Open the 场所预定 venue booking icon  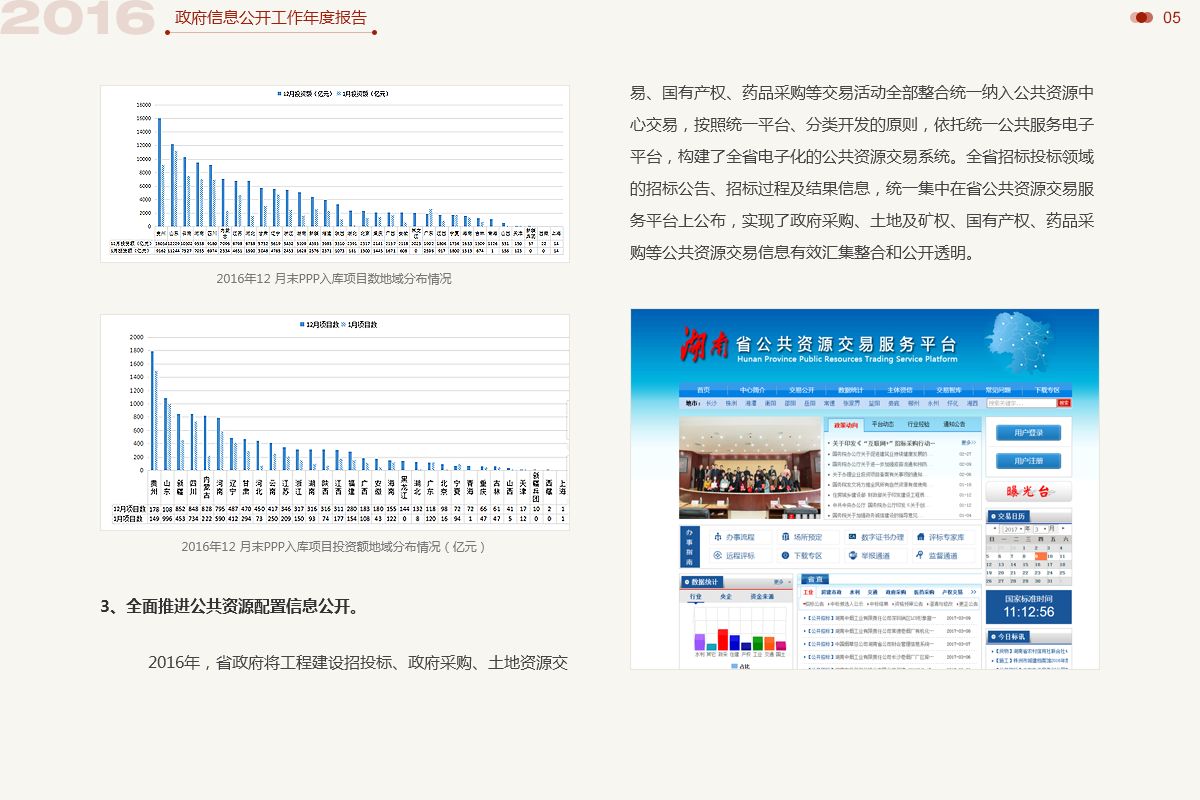(x=786, y=537)
